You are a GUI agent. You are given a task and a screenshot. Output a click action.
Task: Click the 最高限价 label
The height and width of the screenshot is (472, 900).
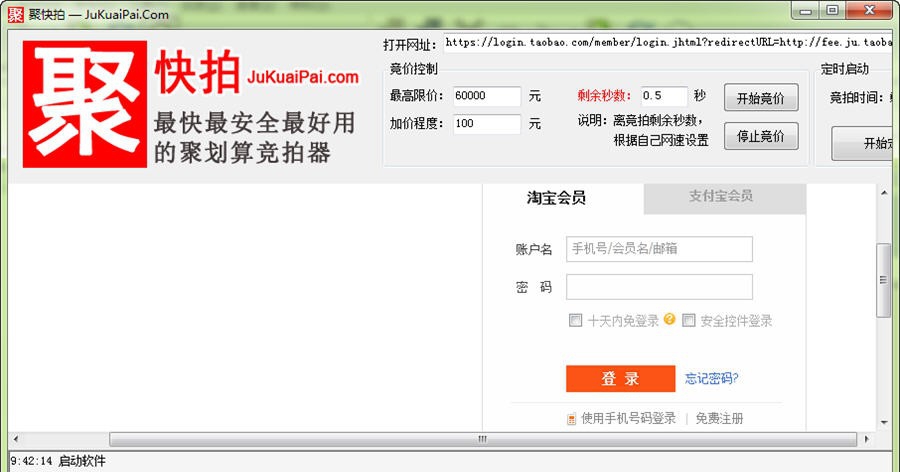417,96
